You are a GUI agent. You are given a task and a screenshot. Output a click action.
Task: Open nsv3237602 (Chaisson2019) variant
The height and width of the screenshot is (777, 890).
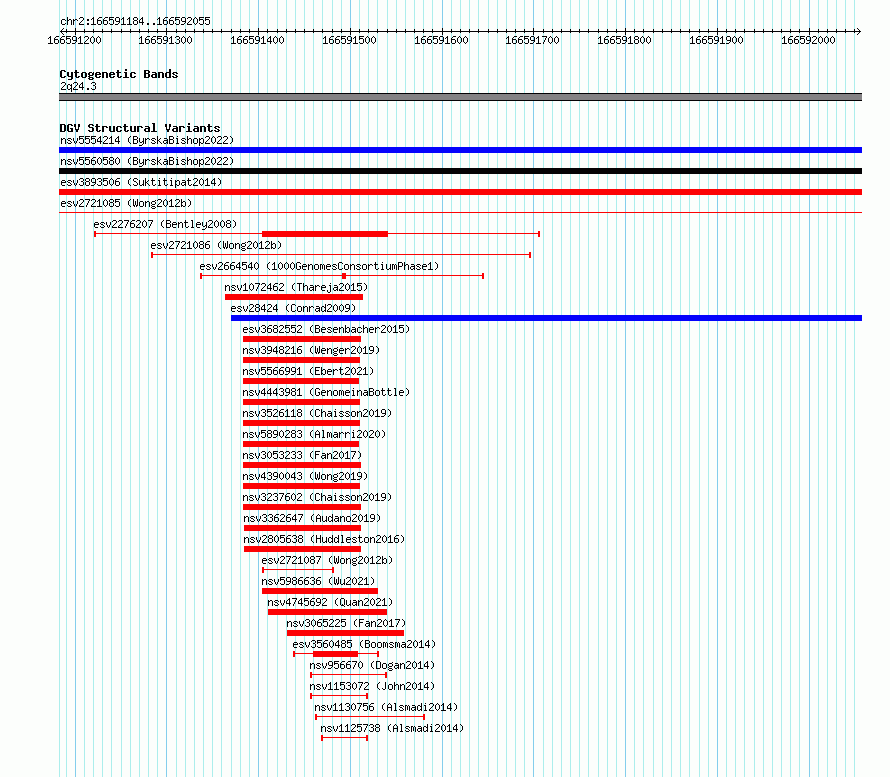tap(317, 497)
